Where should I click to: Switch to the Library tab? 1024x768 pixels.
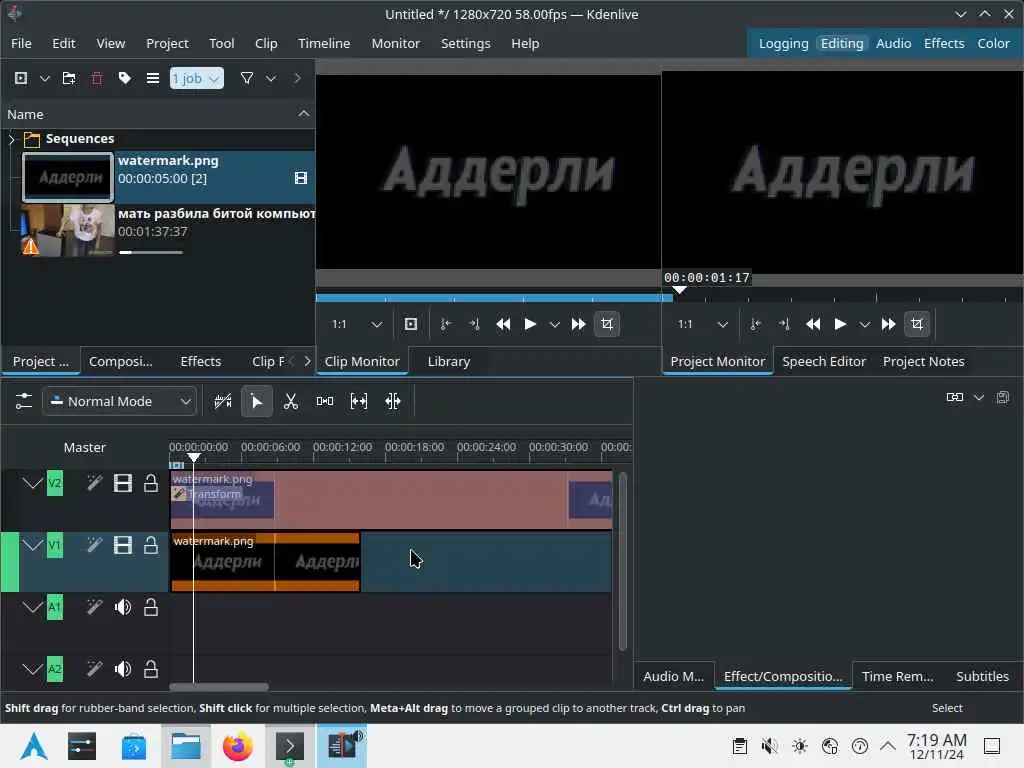point(449,361)
